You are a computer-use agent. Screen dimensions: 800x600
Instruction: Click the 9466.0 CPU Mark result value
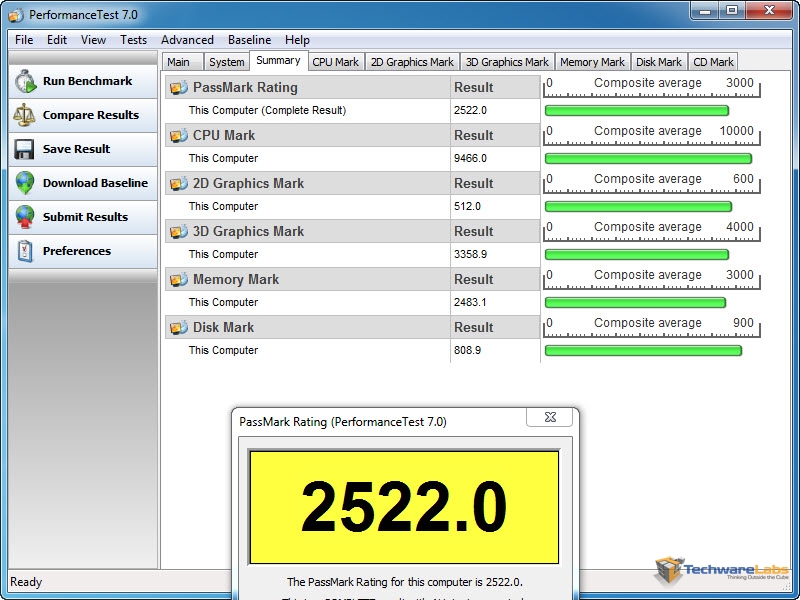coord(470,158)
